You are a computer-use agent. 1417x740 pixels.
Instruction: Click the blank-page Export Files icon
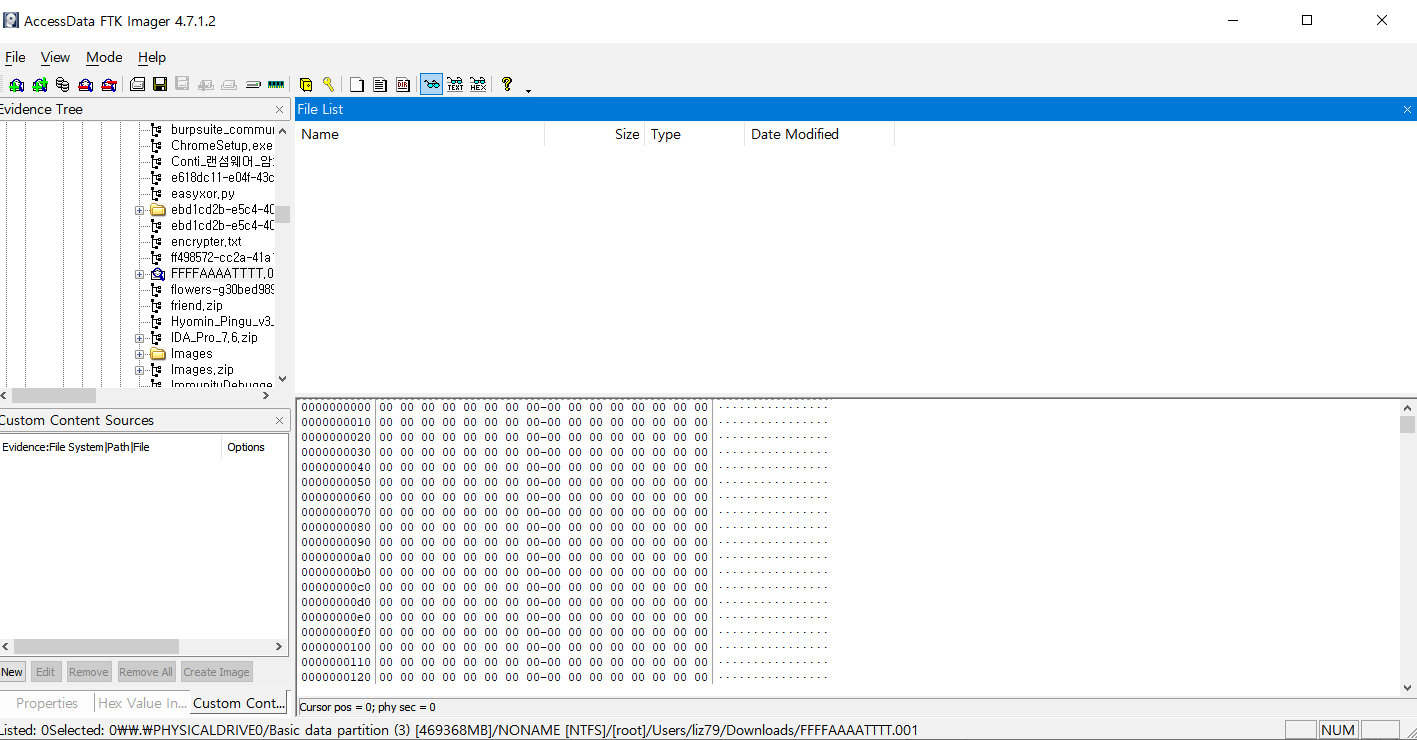point(357,85)
